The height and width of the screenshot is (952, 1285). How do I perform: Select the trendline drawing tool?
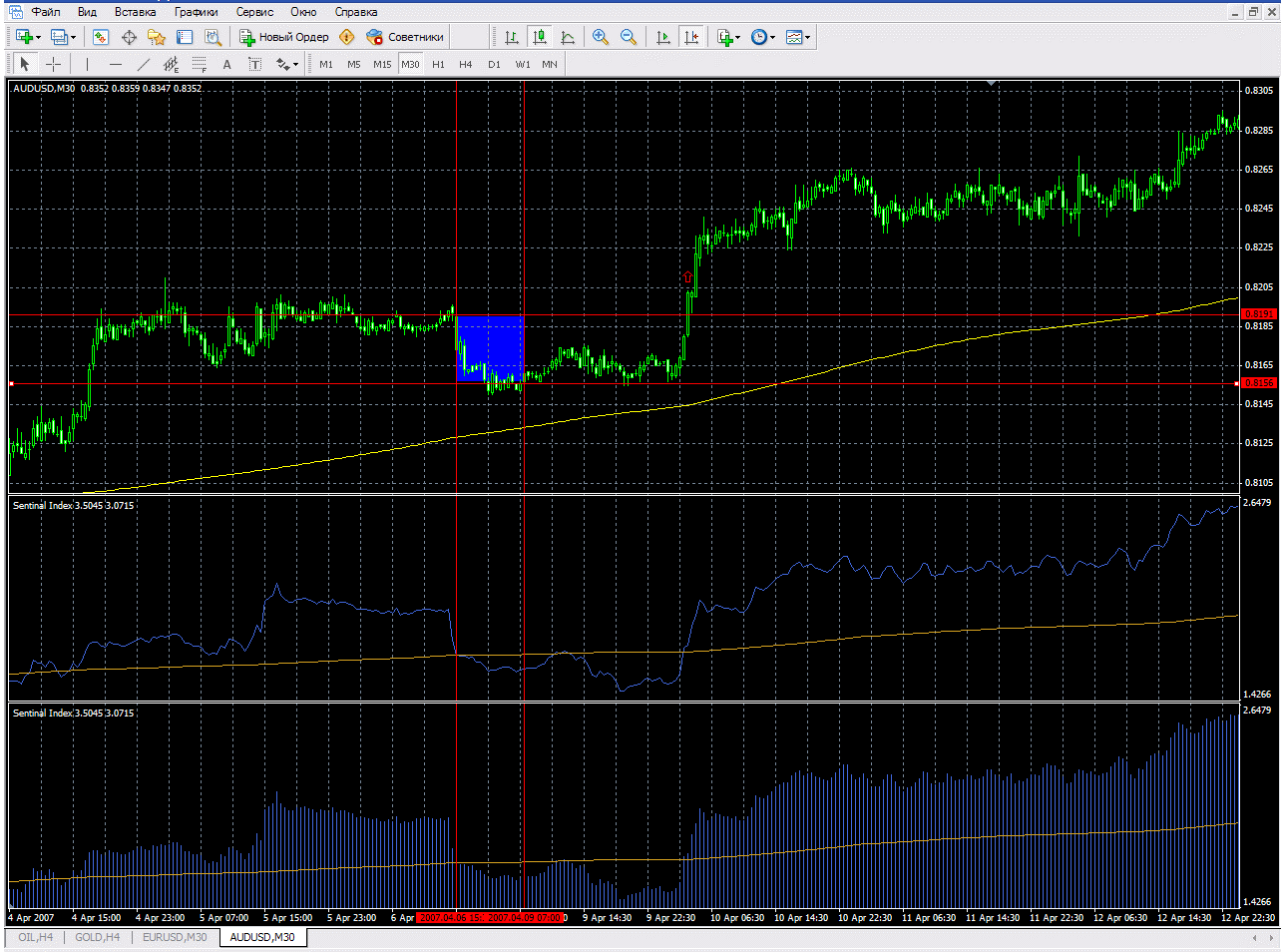point(143,64)
